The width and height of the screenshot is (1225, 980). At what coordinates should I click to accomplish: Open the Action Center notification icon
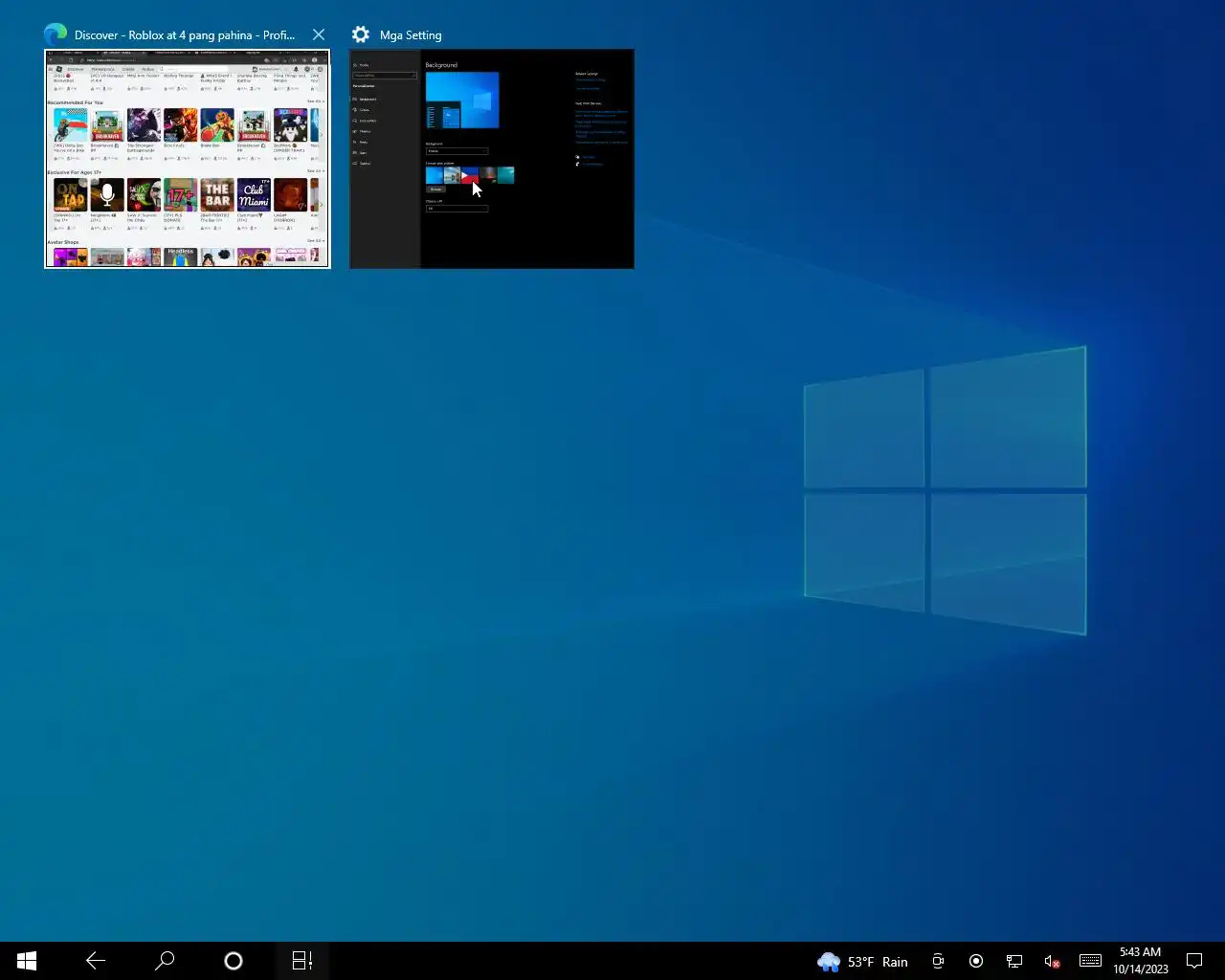coord(1194,961)
